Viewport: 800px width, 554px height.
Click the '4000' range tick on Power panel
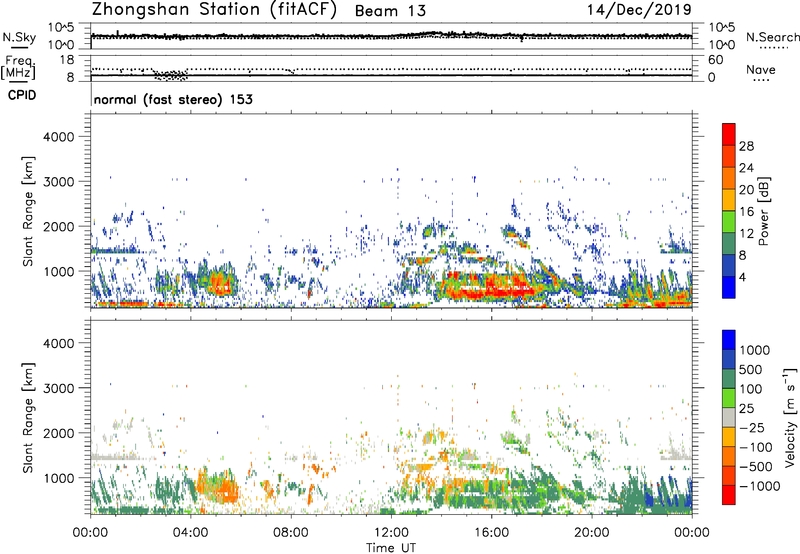pyautogui.click(x=58, y=137)
